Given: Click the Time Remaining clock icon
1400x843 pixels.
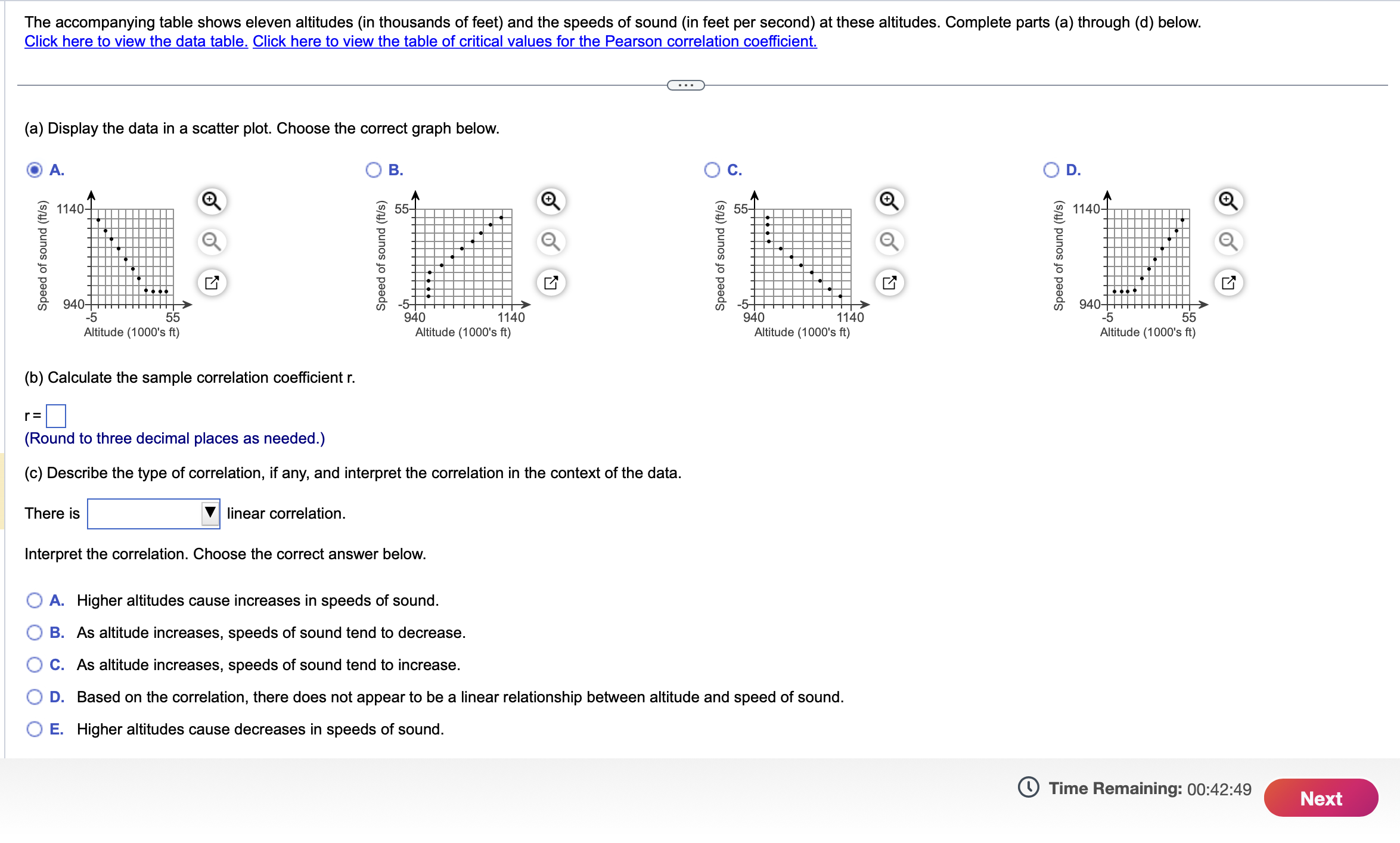Looking at the screenshot, I should [1028, 788].
